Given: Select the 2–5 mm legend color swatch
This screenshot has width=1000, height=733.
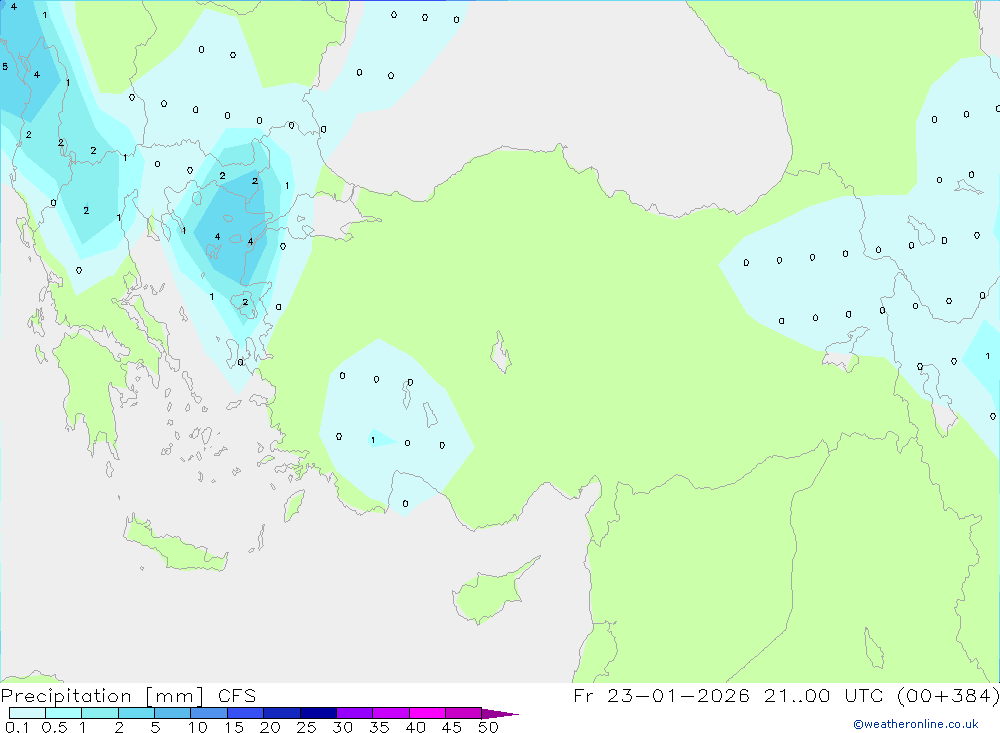Looking at the screenshot, I should pyautogui.click(x=136, y=713).
